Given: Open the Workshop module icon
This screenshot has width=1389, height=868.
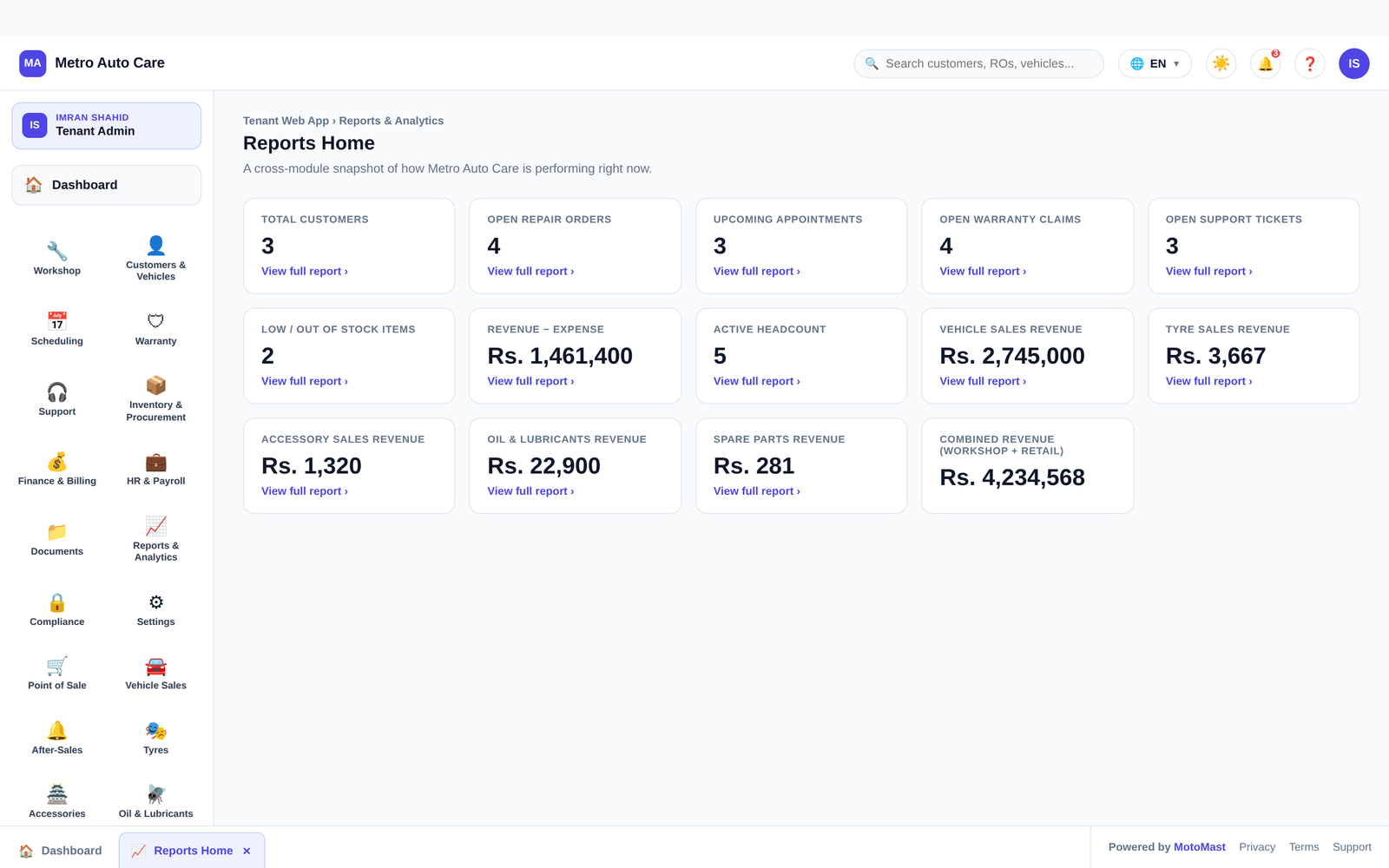Looking at the screenshot, I should pos(57,259).
